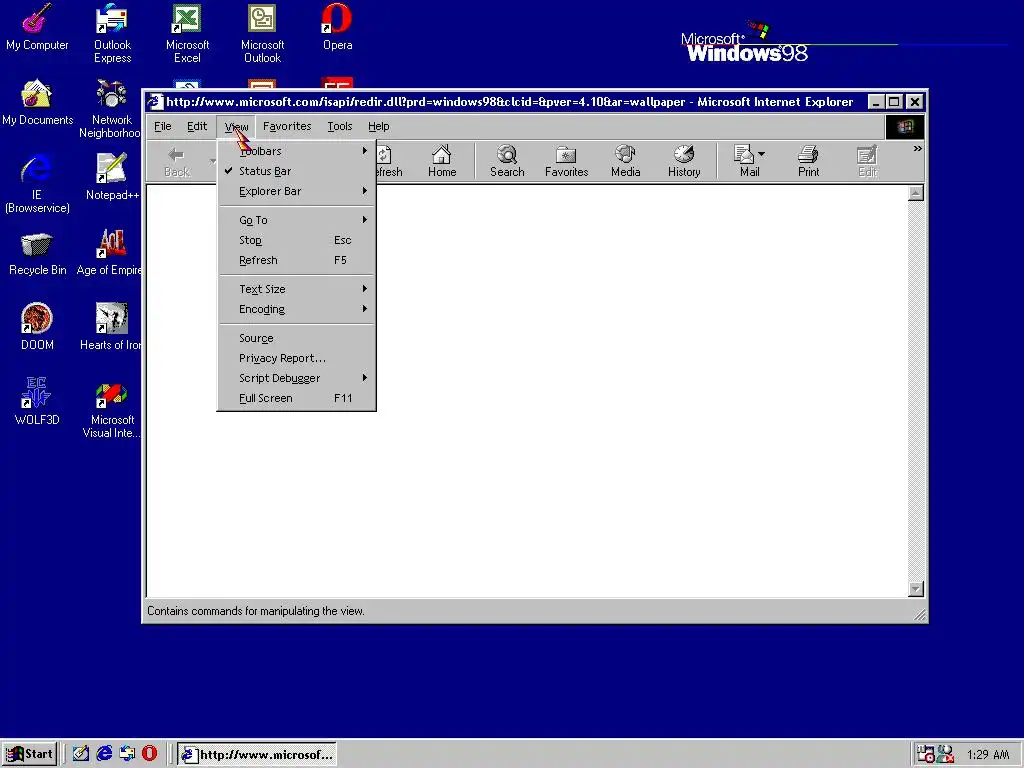Click the system tray clock
1024x768 pixels.
click(x=987, y=754)
